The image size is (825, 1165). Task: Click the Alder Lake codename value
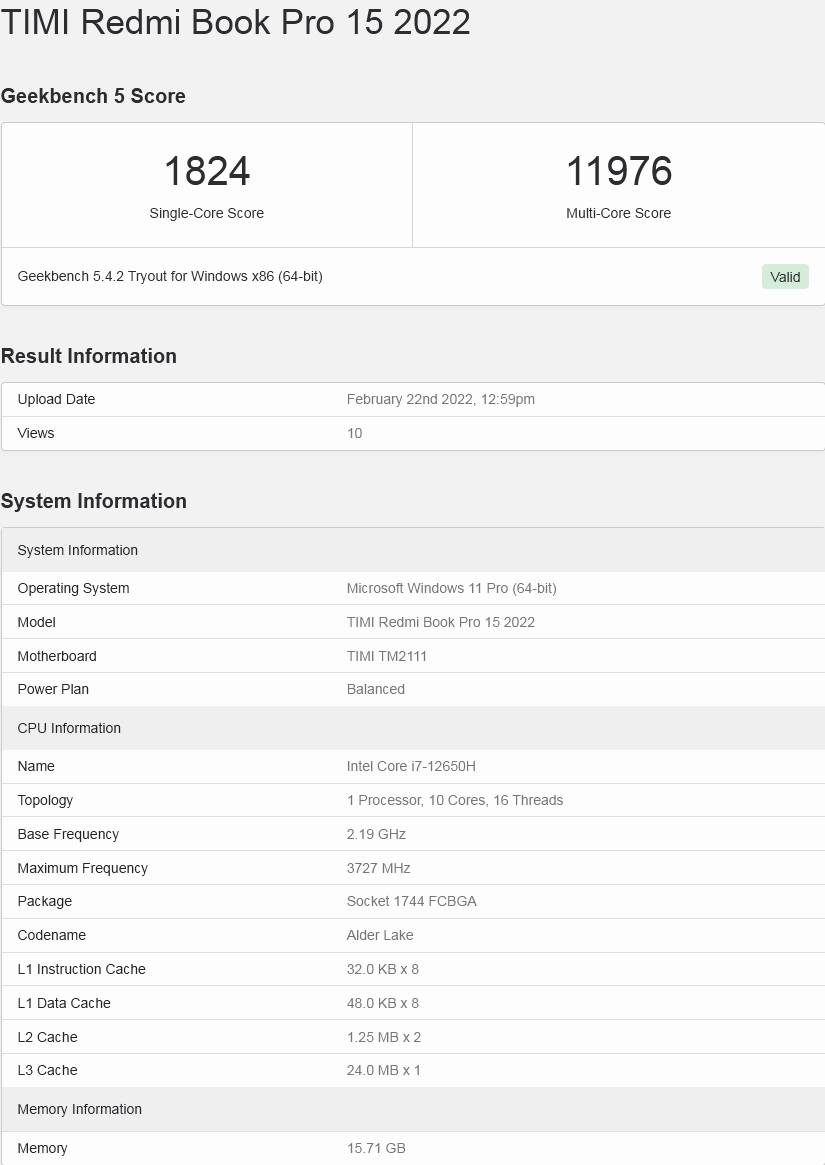pyautogui.click(x=380, y=935)
